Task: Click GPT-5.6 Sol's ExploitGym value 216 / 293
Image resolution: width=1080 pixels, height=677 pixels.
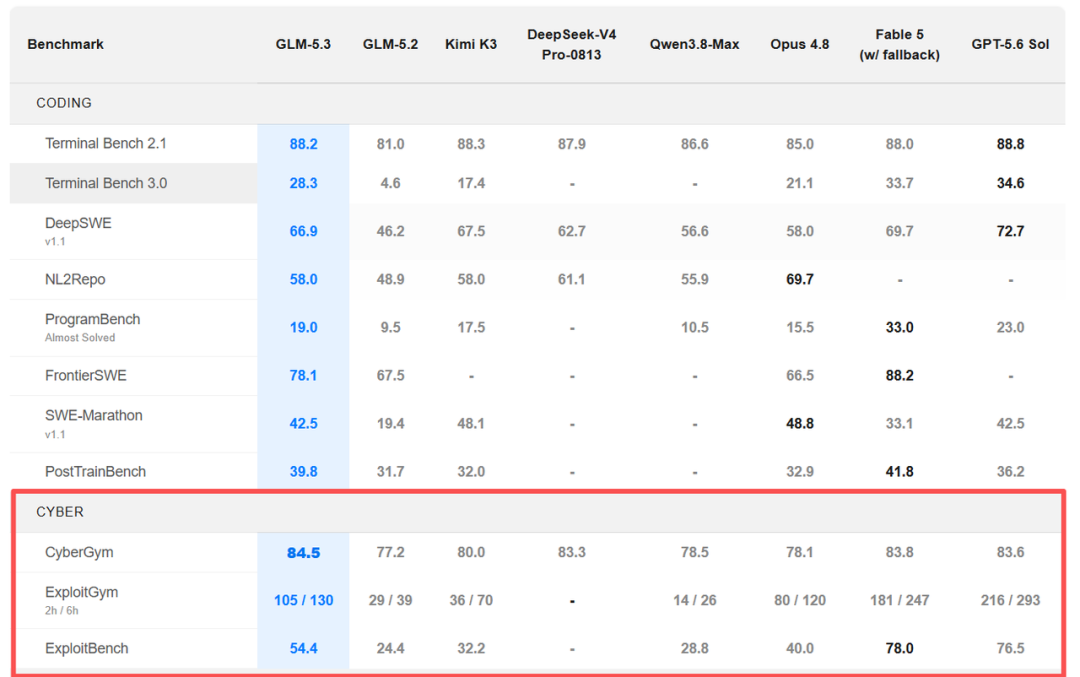Action: point(1010,601)
